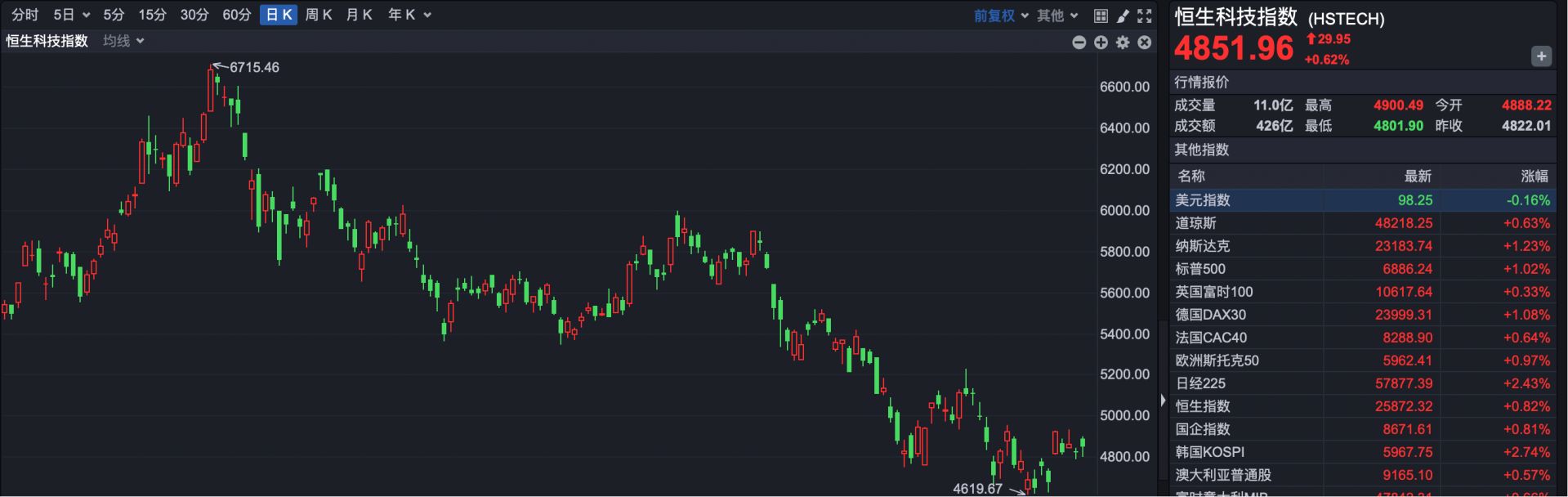The height and width of the screenshot is (497, 1568).
Task: Select the 60分 interval tab
Action: click(236, 15)
